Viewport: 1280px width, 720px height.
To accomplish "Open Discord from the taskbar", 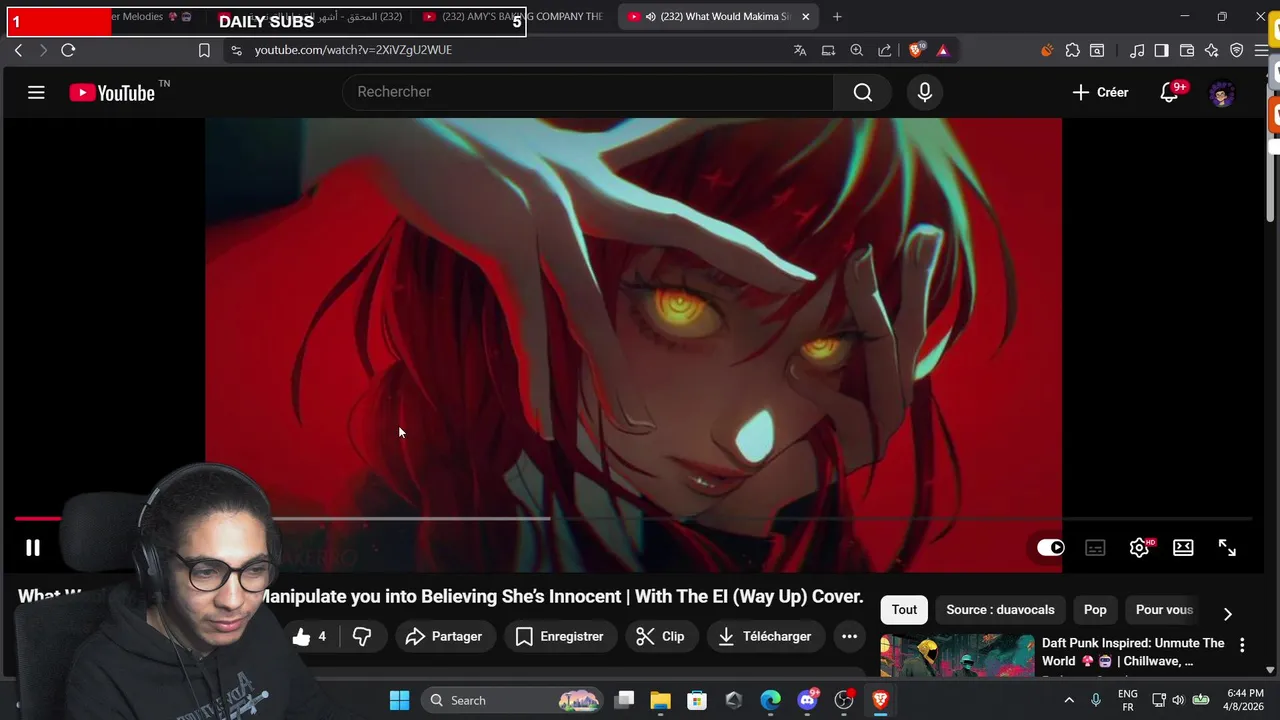I will coord(808,700).
